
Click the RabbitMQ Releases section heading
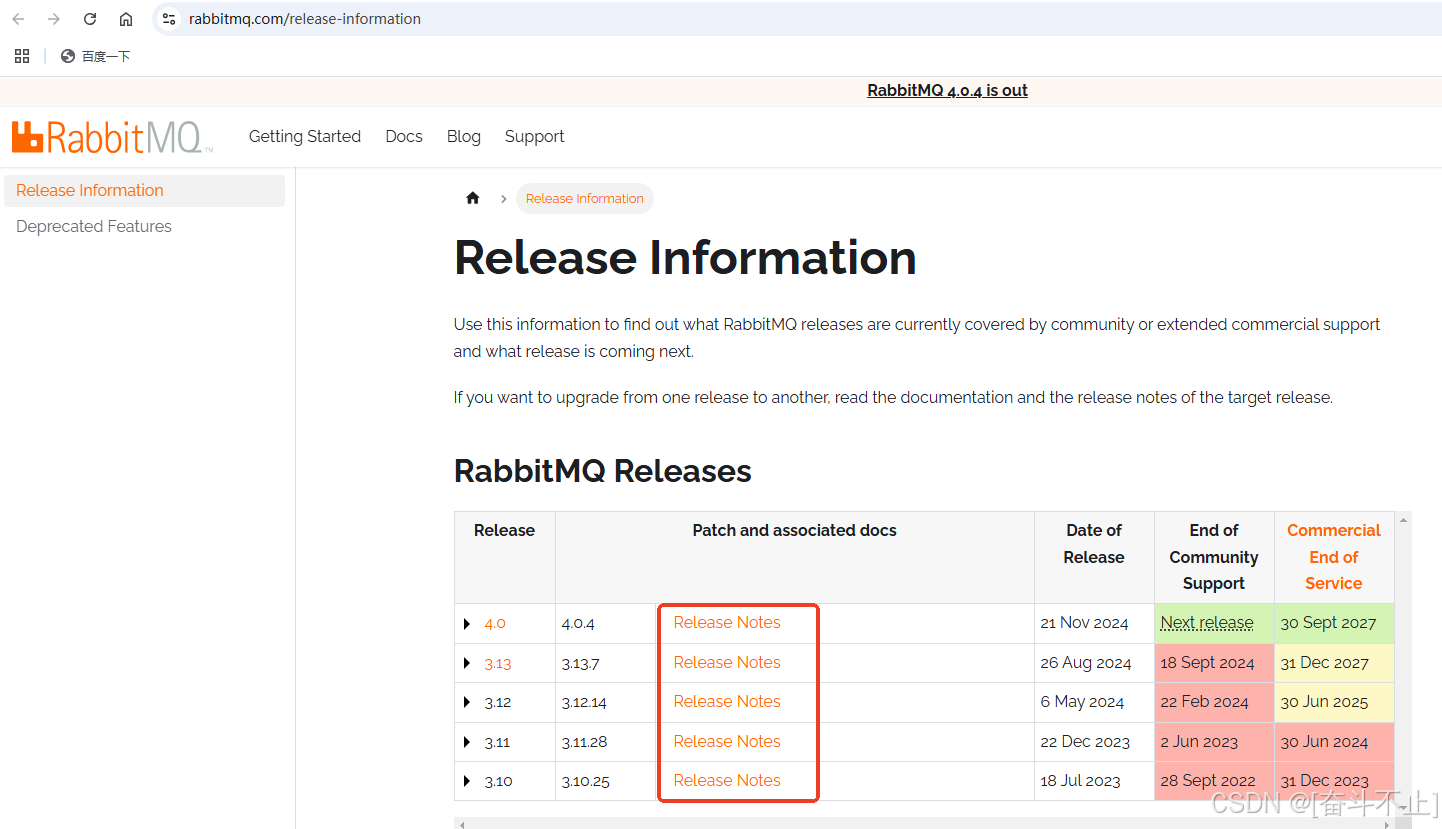[x=602, y=471]
